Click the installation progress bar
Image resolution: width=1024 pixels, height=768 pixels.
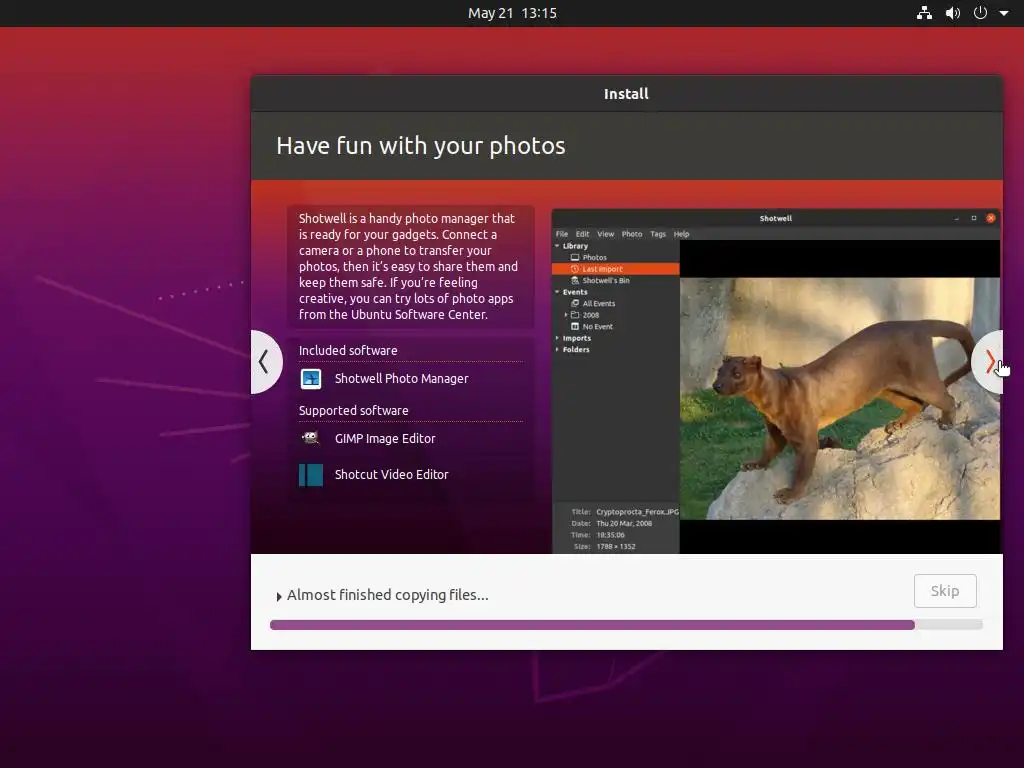626,625
